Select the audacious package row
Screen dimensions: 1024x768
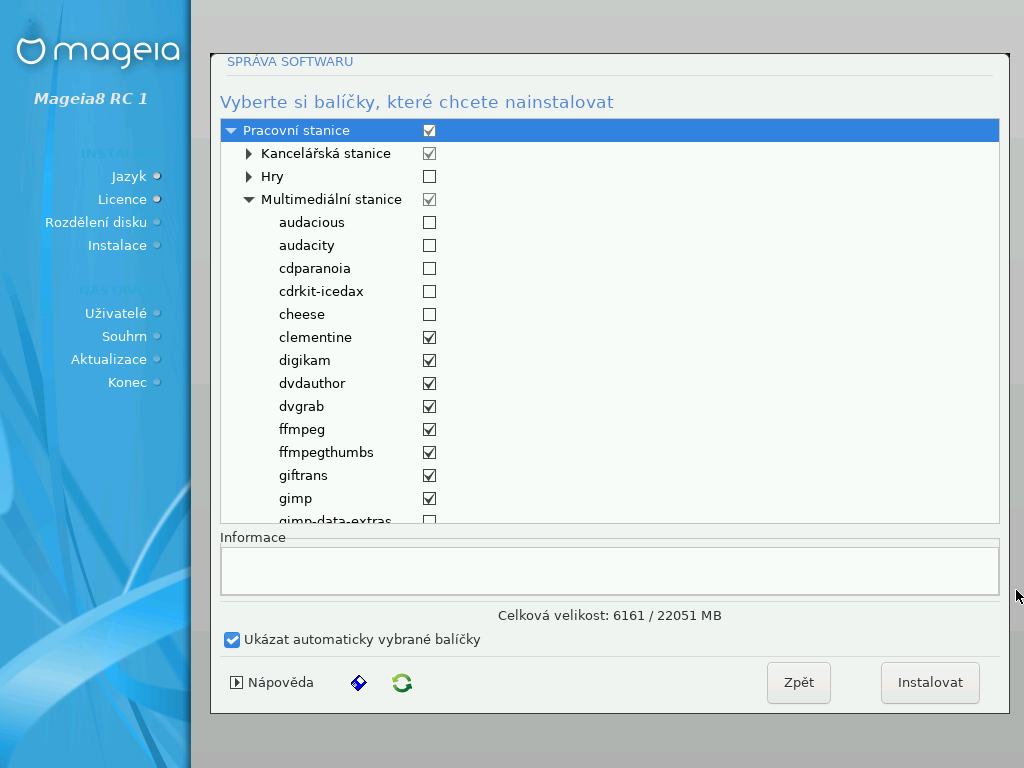pos(610,223)
